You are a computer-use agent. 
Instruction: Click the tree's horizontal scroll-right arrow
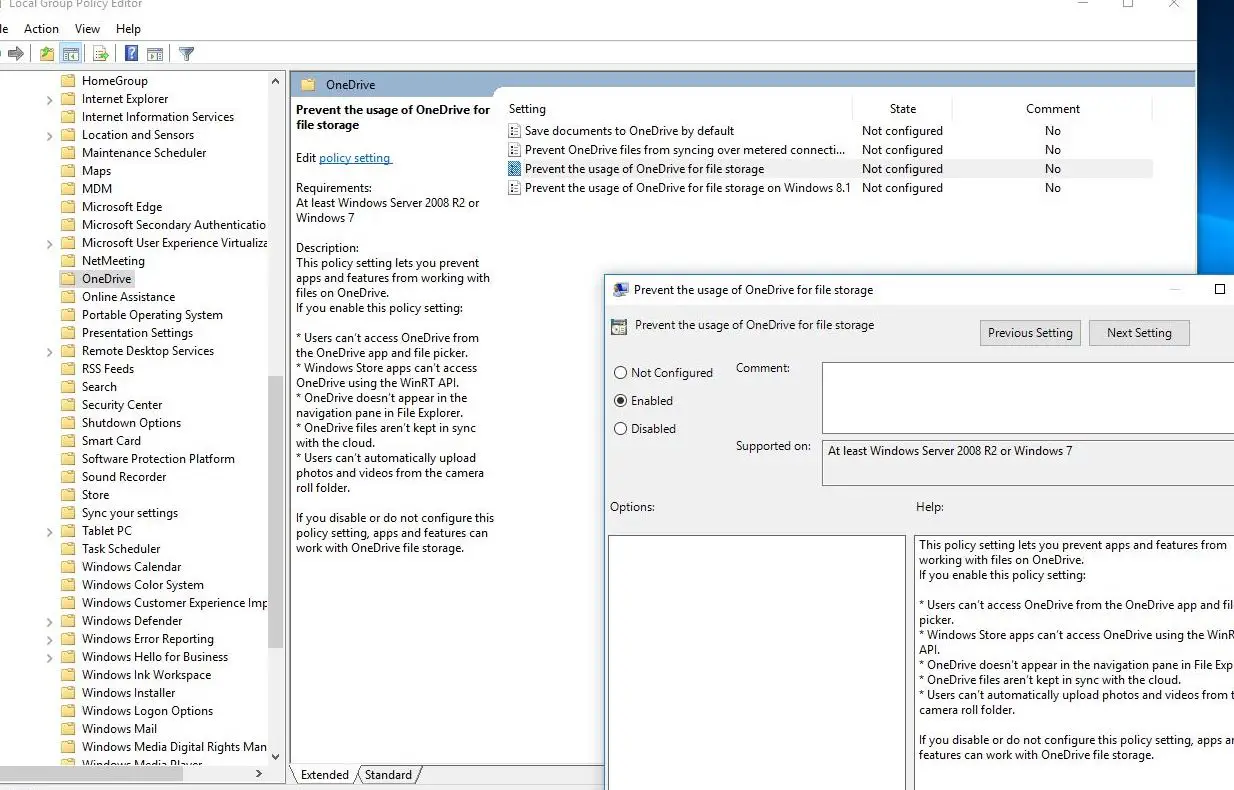259,774
